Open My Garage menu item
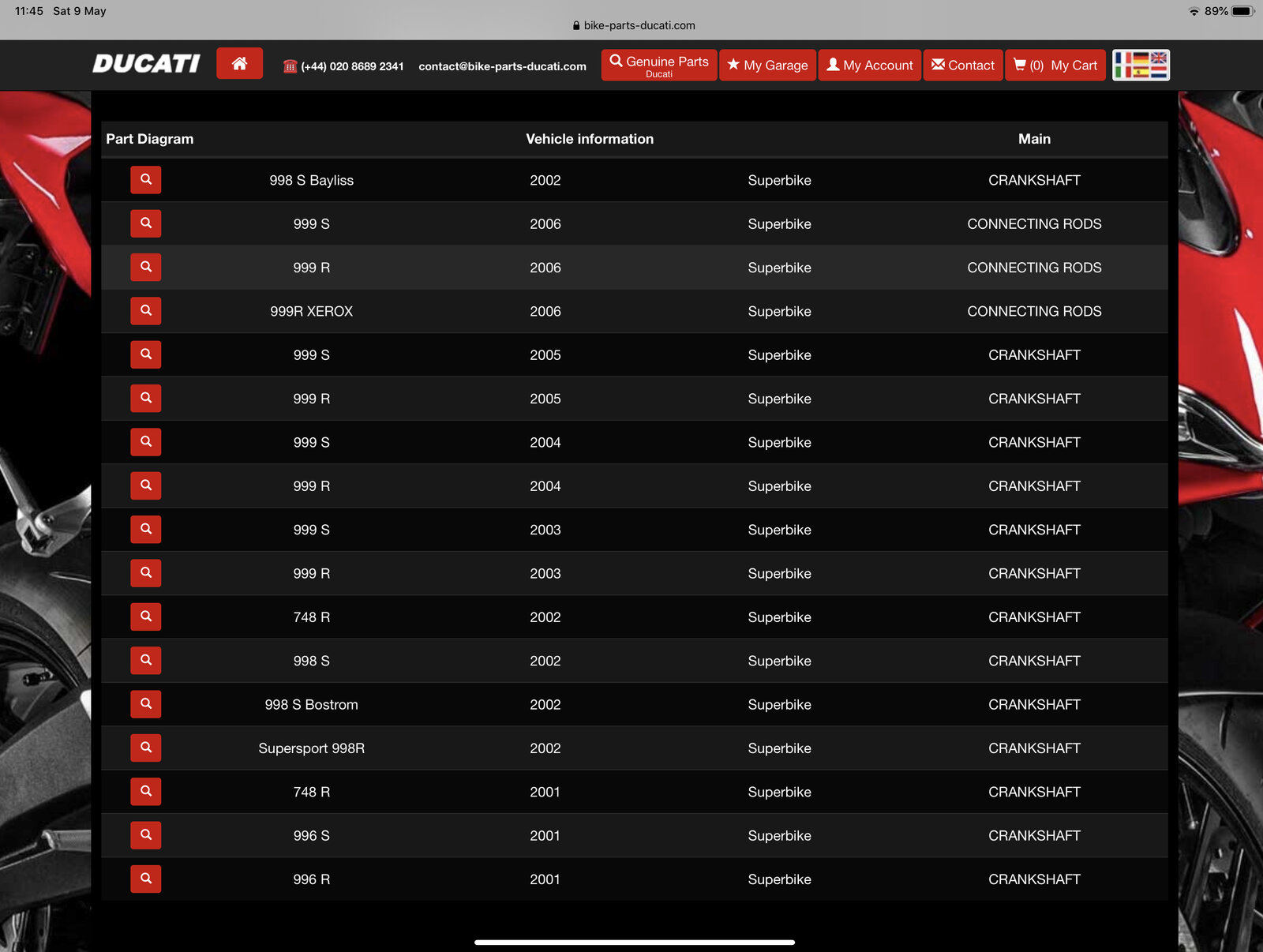This screenshot has height=952, width=1263. coord(767,65)
